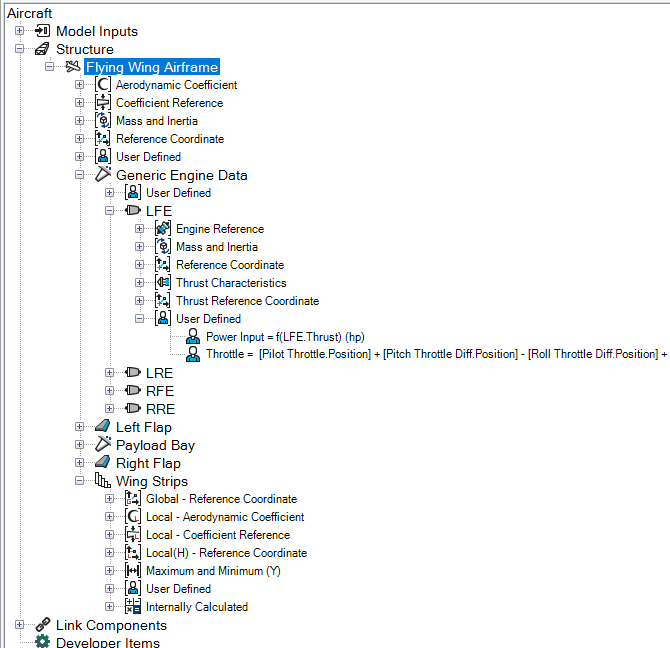Click the Payload Bay icon
Viewport: 670px width, 648px height.
[x=103, y=444]
